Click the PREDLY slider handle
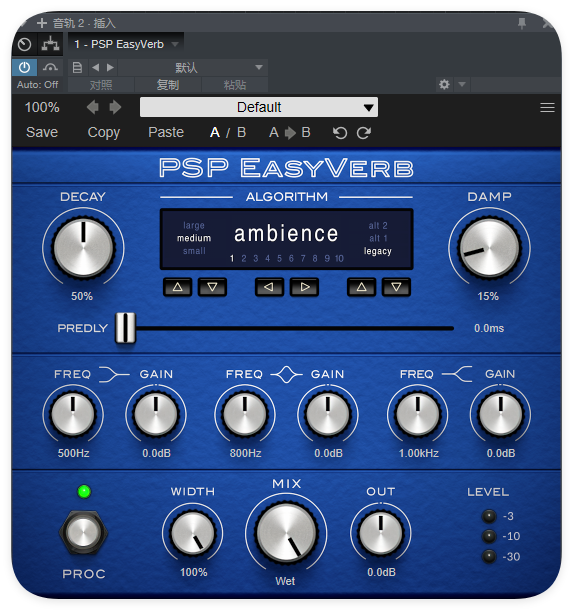 (x=125, y=328)
